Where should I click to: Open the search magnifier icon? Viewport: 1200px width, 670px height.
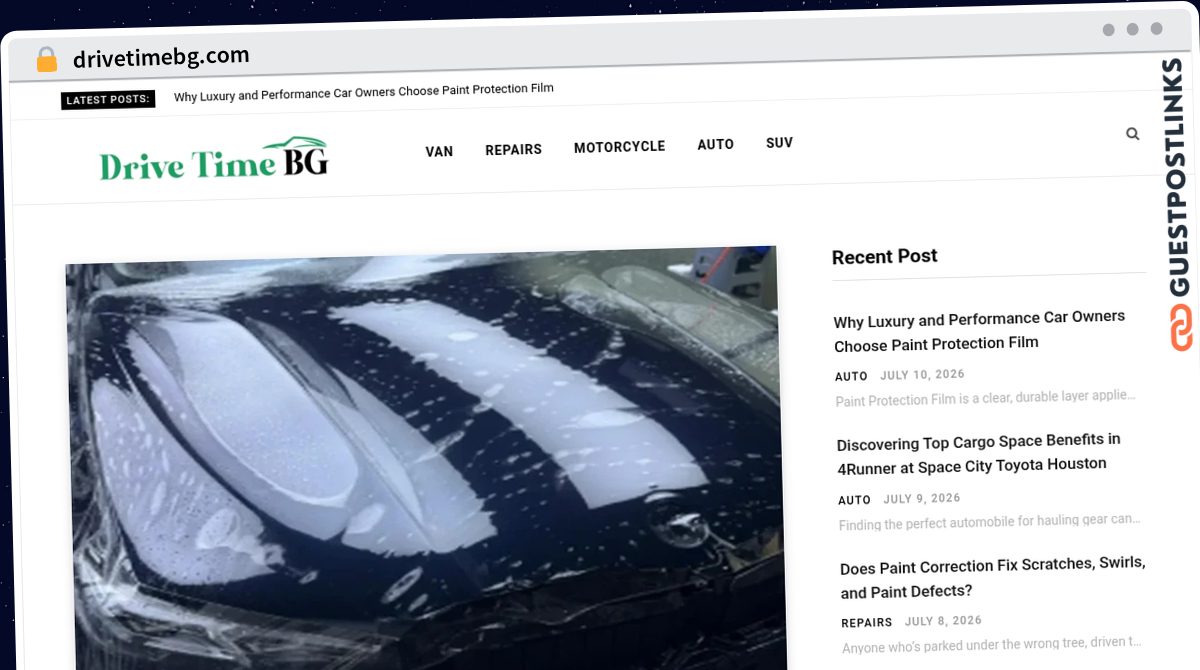1132,133
